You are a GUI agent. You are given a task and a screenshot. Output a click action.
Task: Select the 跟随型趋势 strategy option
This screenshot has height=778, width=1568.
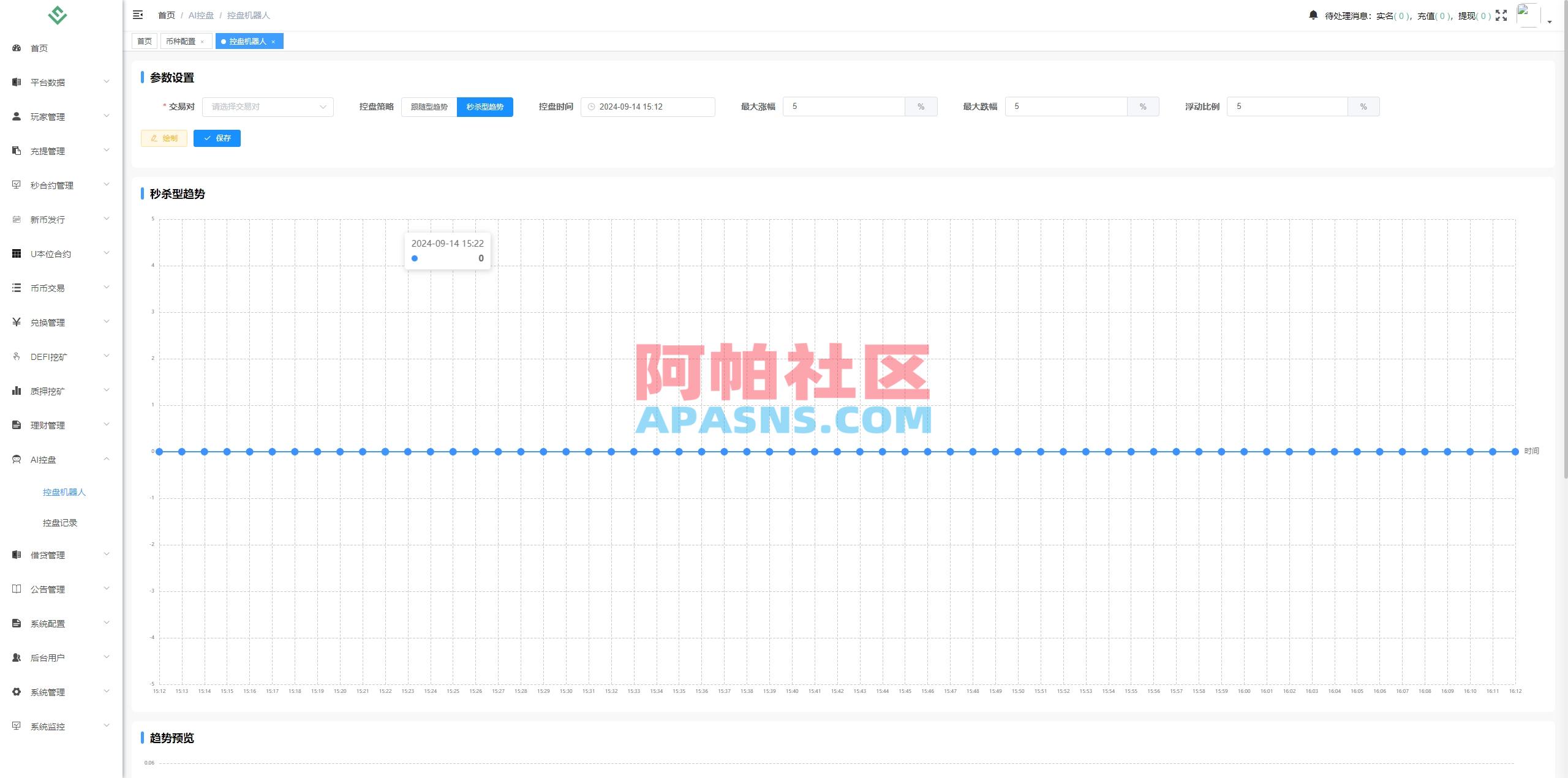click(x=429, y=107)
